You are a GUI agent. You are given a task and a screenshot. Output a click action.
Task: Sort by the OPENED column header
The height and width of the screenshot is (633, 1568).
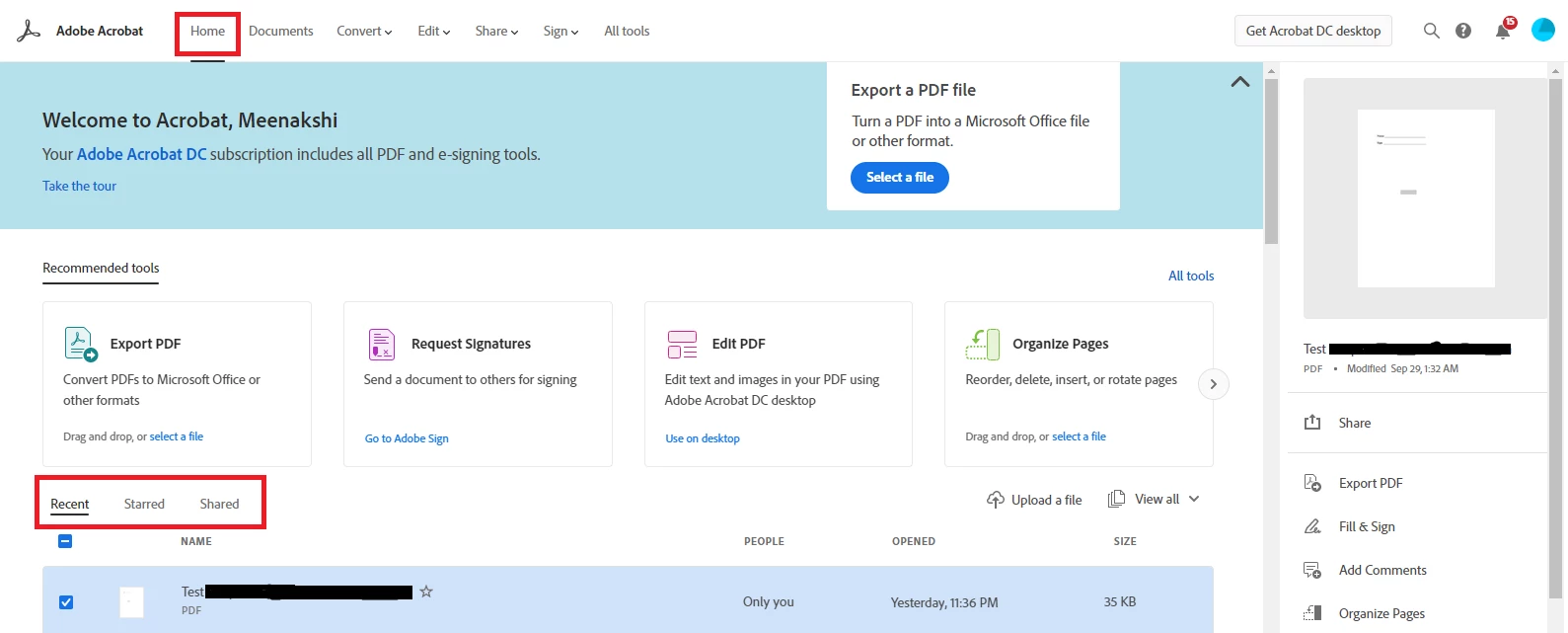coord(914,541)
